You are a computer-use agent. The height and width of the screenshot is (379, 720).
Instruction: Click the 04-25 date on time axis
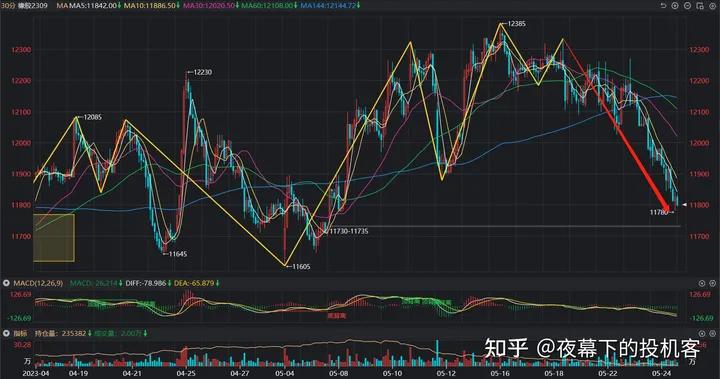(186, 373)
